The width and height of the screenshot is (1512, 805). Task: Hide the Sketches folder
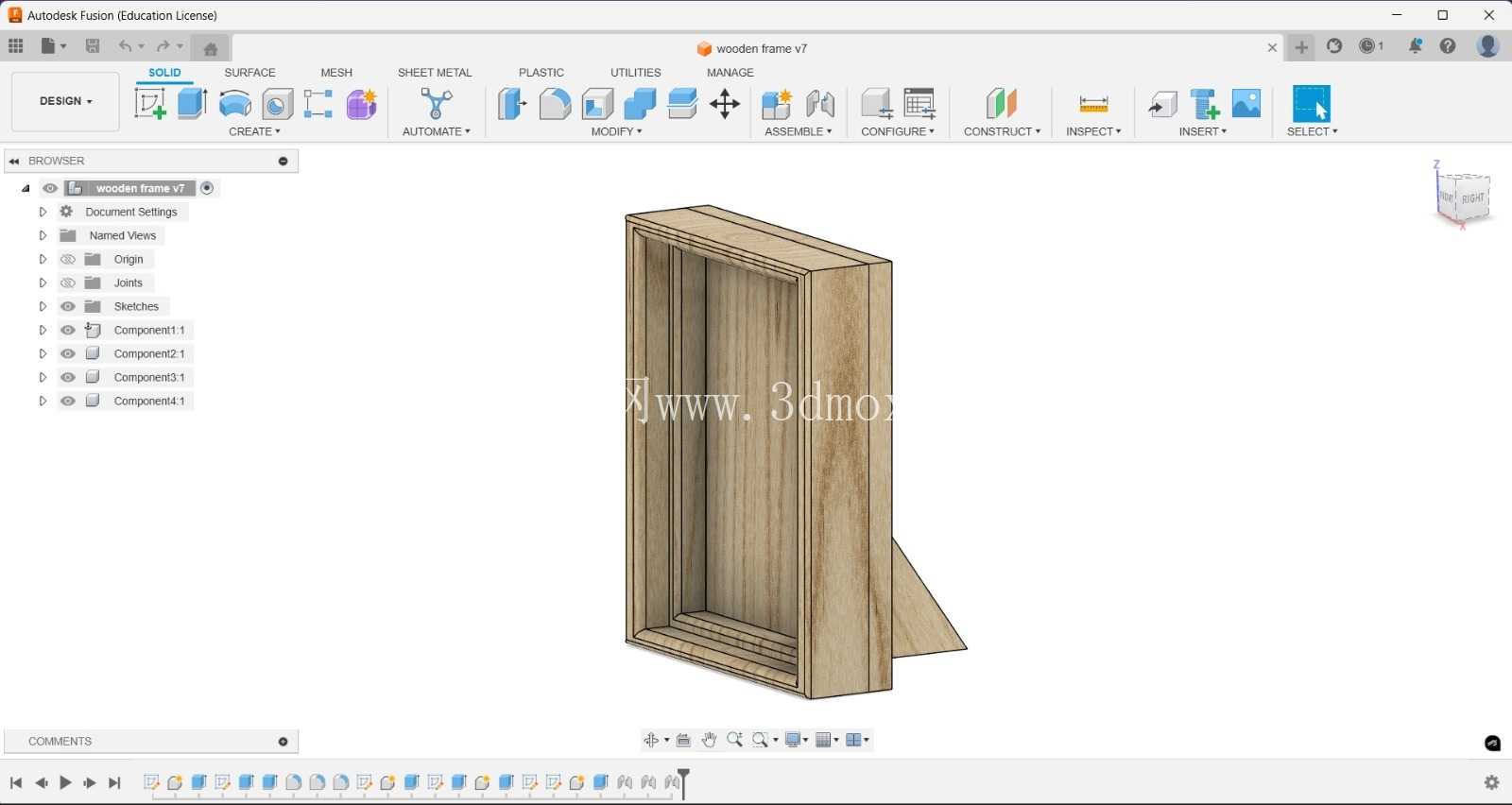68,306
